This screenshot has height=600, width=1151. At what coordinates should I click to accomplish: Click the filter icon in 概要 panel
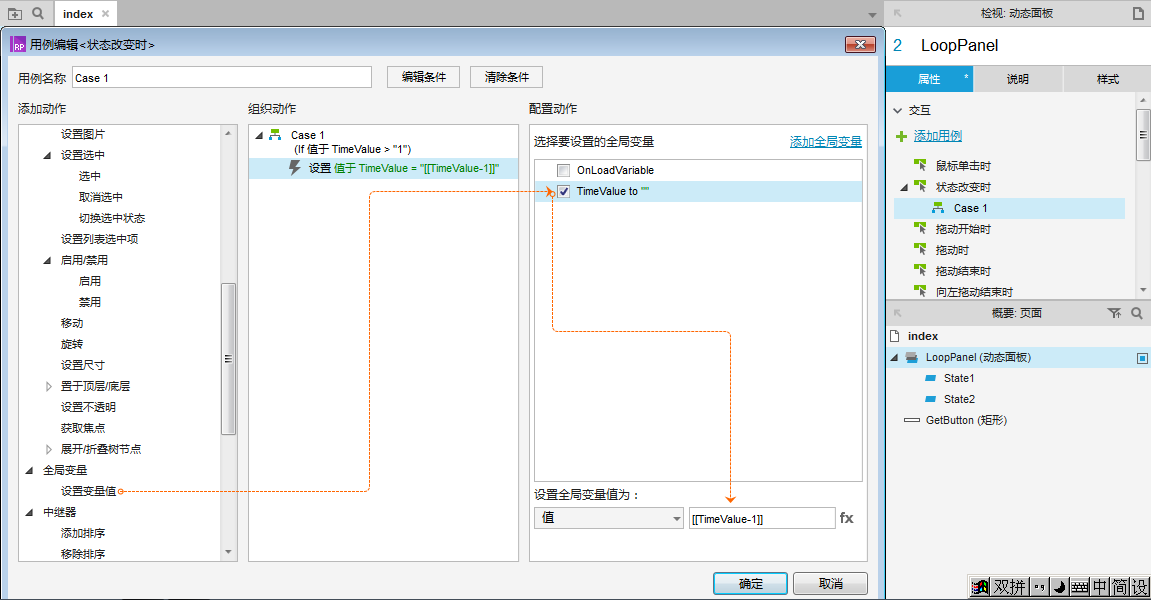[1114, 313]
